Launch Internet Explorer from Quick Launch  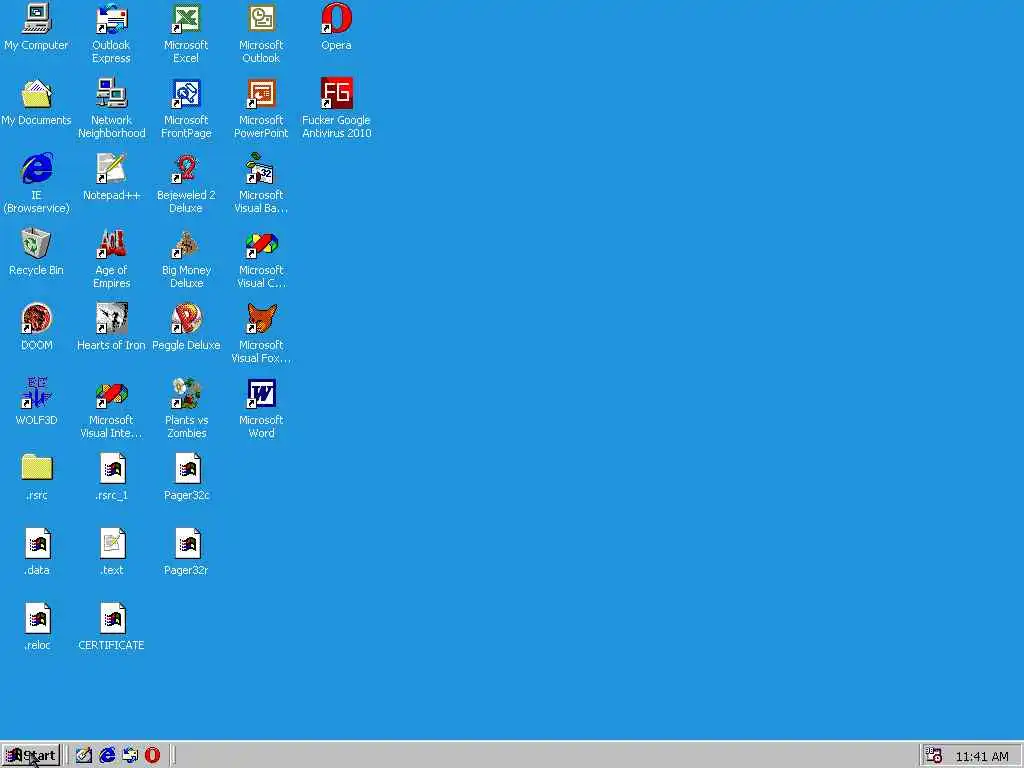tap(107, 756)
